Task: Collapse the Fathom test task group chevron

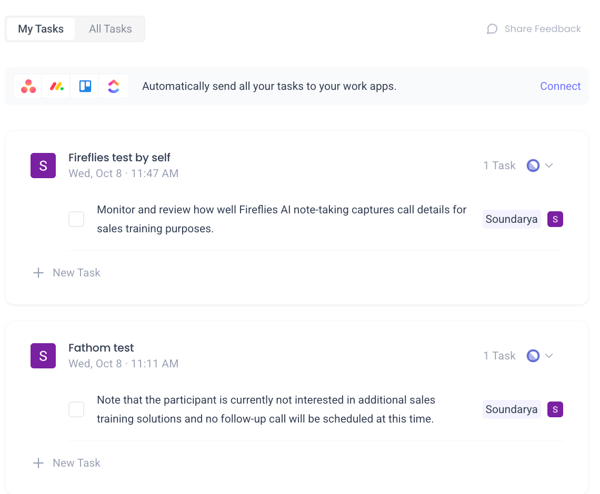Action: click(x=549, y=356)
